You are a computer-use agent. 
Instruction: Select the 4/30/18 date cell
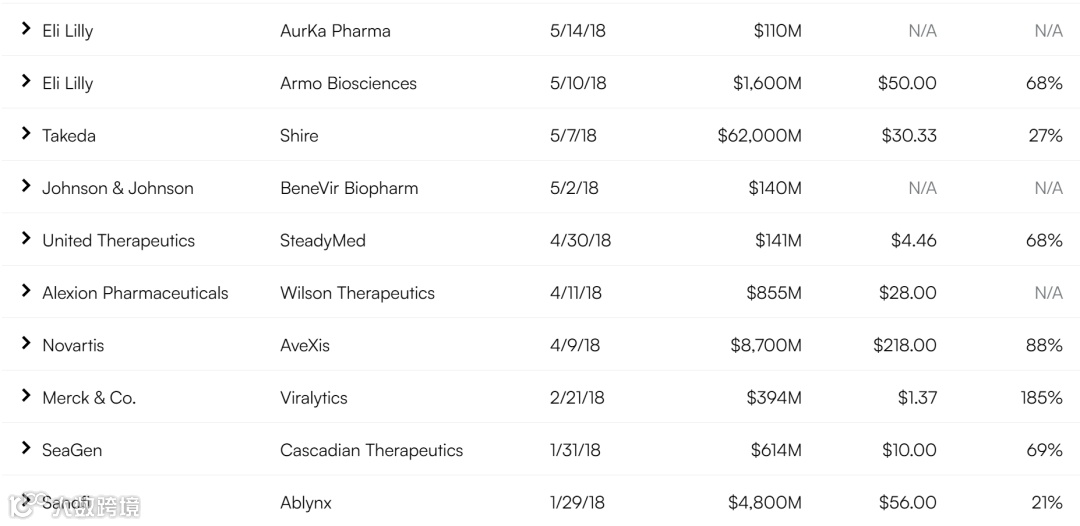(x=580, y=241)
